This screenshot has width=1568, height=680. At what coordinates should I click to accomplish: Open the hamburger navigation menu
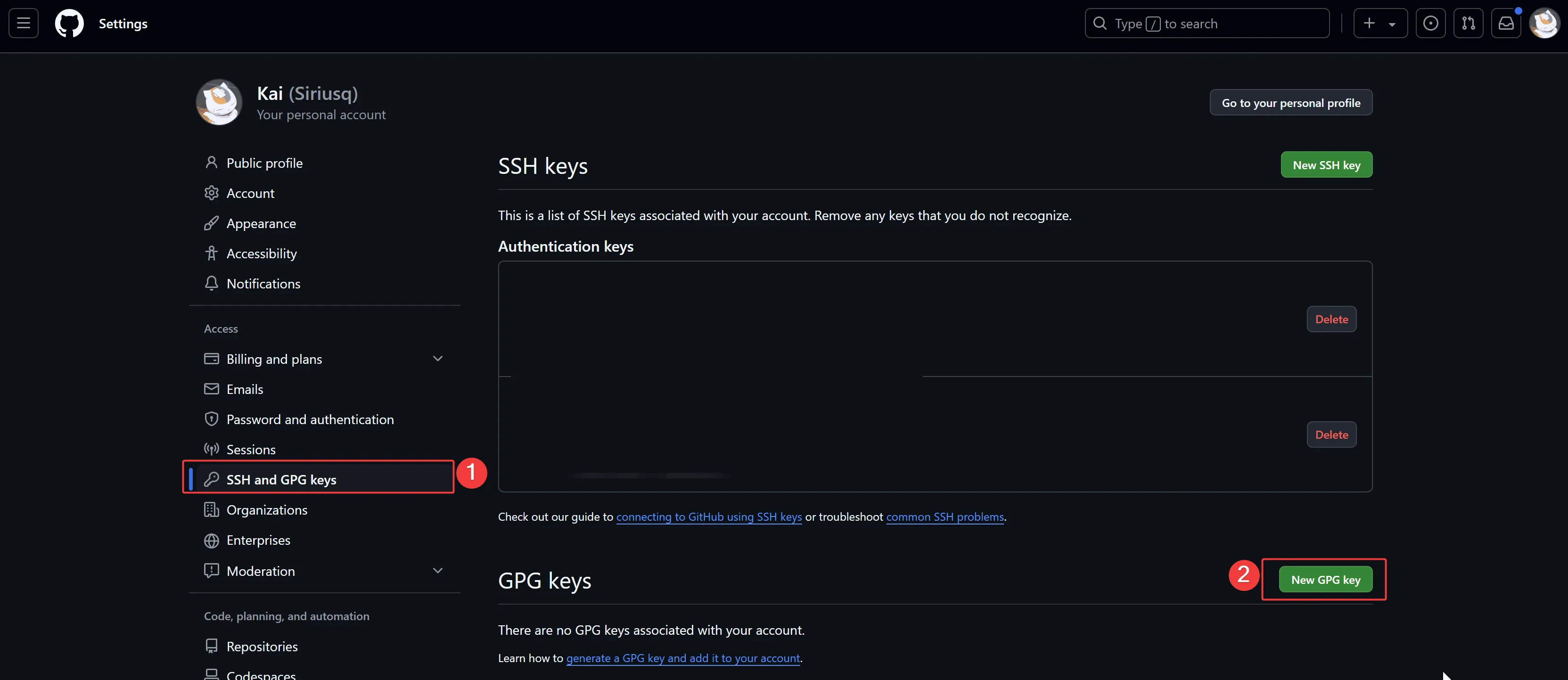click(x=23, y=23)
